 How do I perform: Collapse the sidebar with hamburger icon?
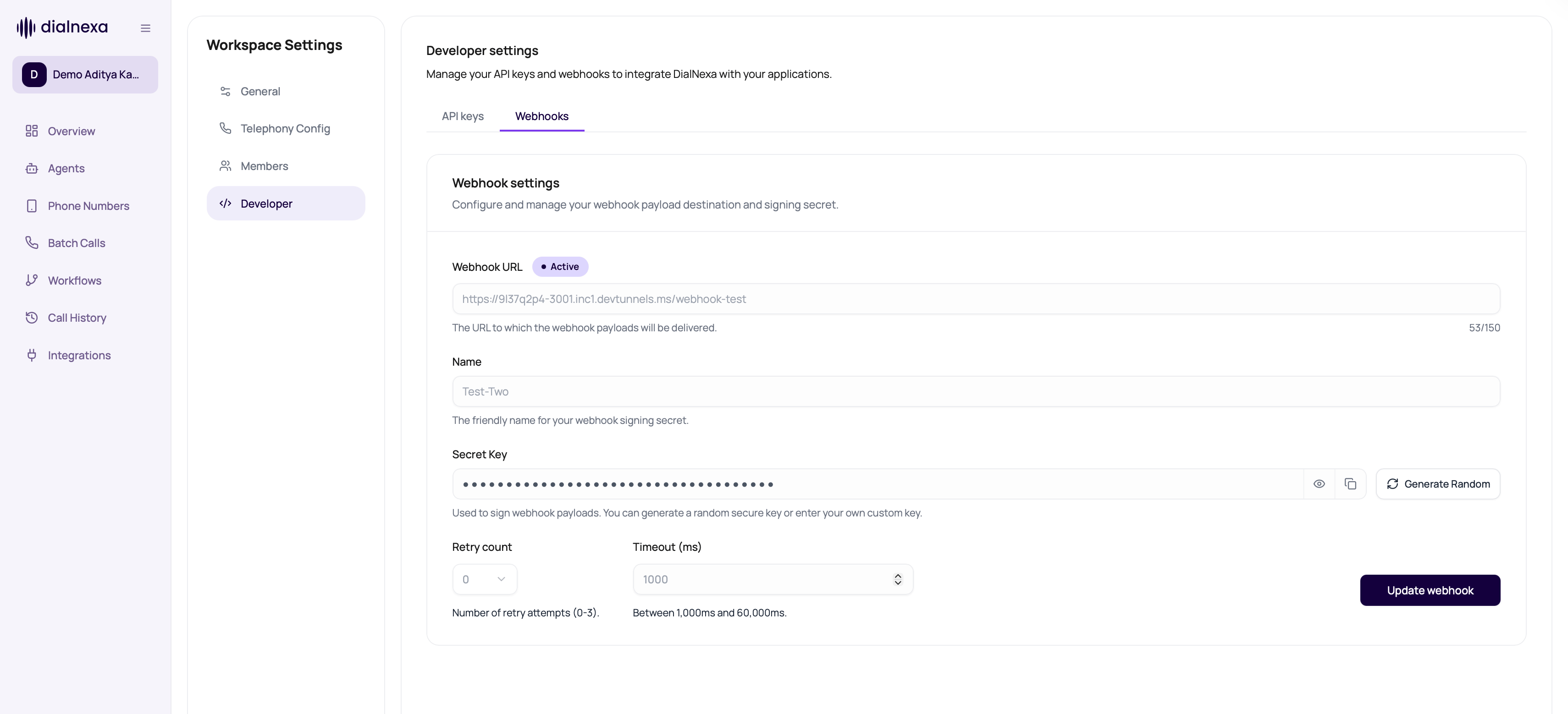145,28
